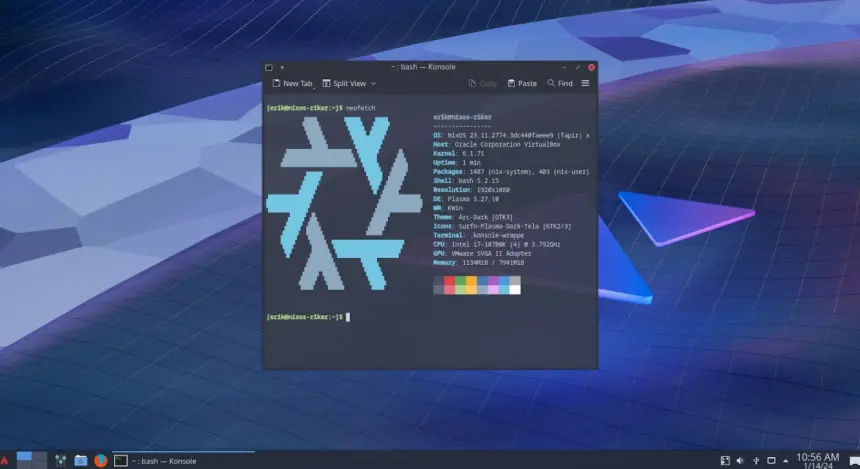
Task: Expand the Split View dropdown arrow
Action: [374, 83]
